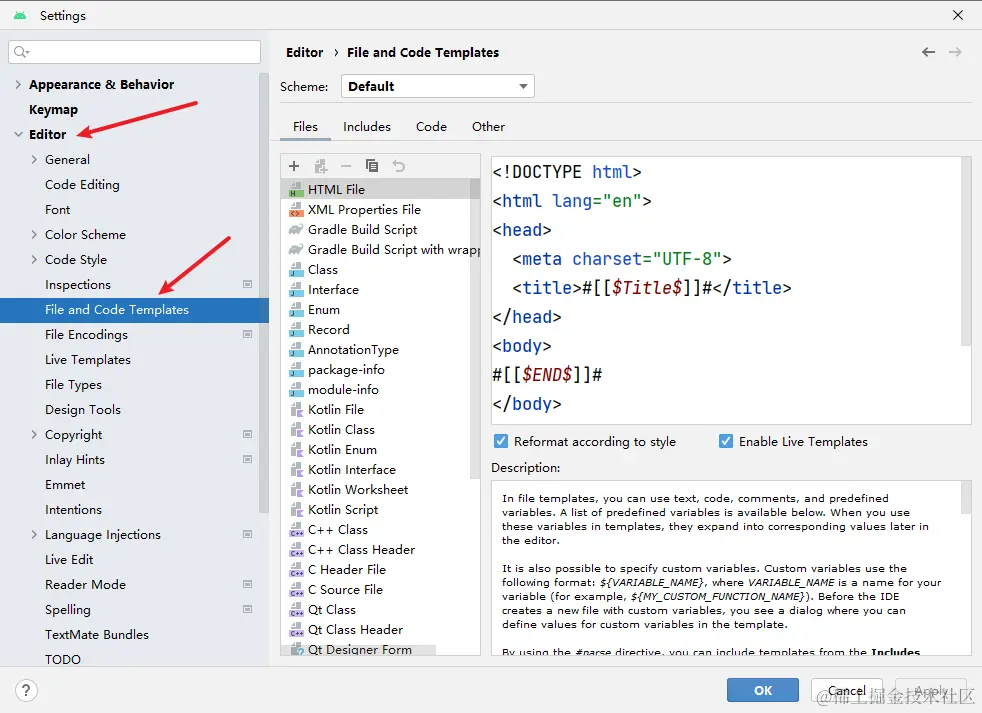Expand the Color Scheme node
982x713 pixels.
pyautogui.click(x=34, y=234)
